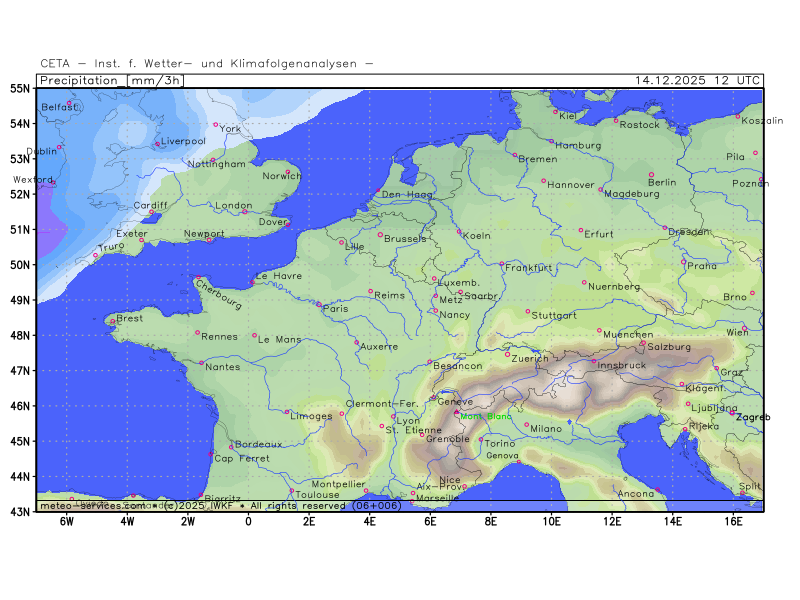This screenshot has height=600, width=800.
Task: Select the Hannover city label
Action: point(571,185)
